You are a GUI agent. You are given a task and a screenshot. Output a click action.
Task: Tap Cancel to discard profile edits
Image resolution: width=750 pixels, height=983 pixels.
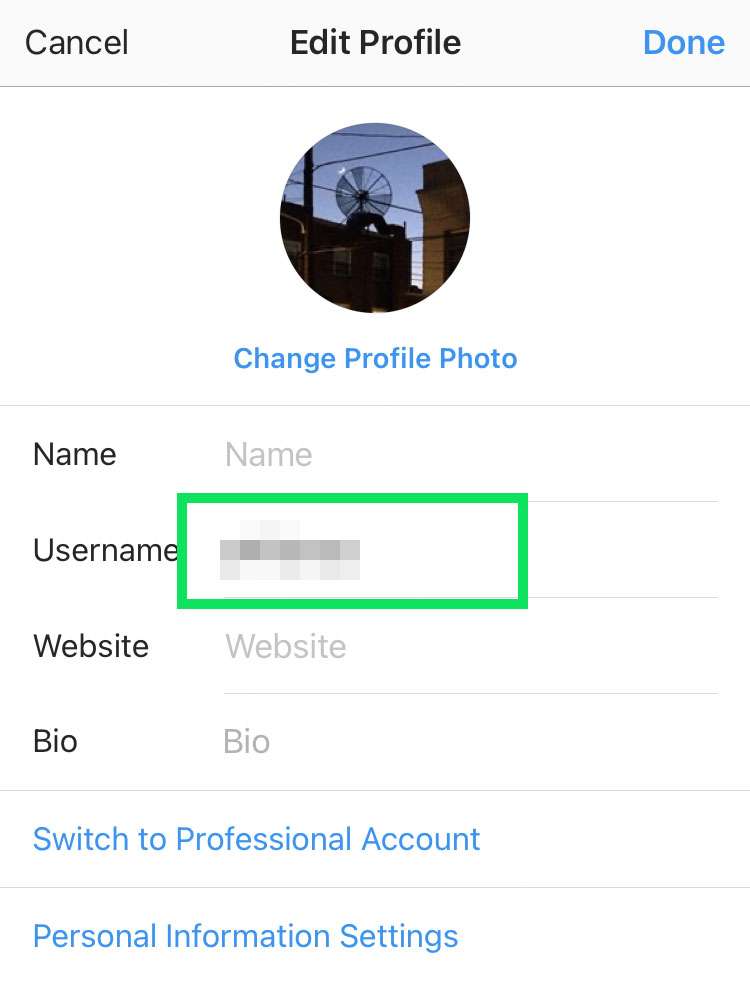click(77, 43)
